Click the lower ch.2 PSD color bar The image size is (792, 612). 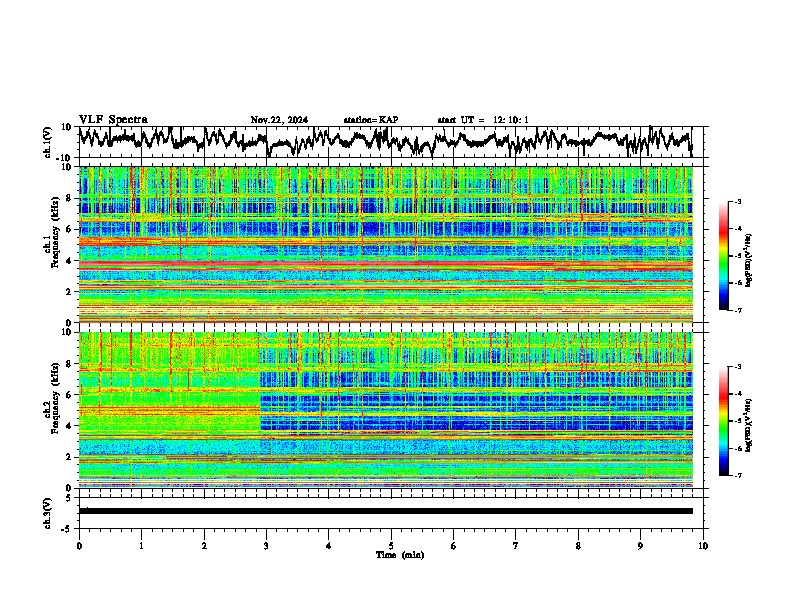[724, 421]
